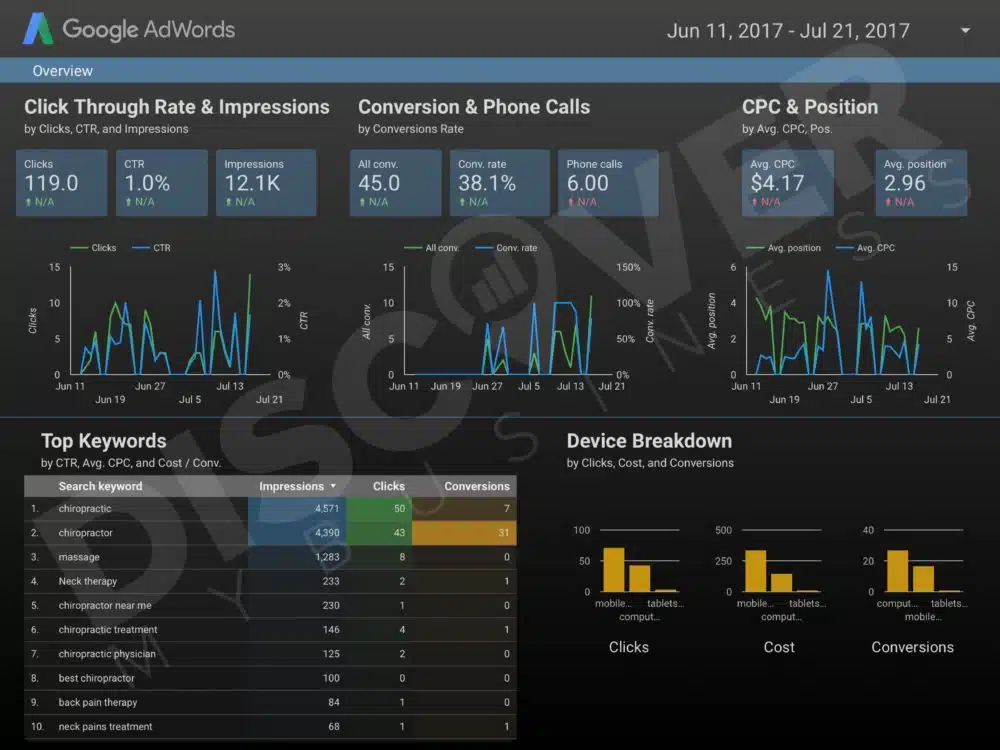1000x750 pixels.
Task: Click the Clicks legend entry above the CTR chart
Action: tap(93, 247)
